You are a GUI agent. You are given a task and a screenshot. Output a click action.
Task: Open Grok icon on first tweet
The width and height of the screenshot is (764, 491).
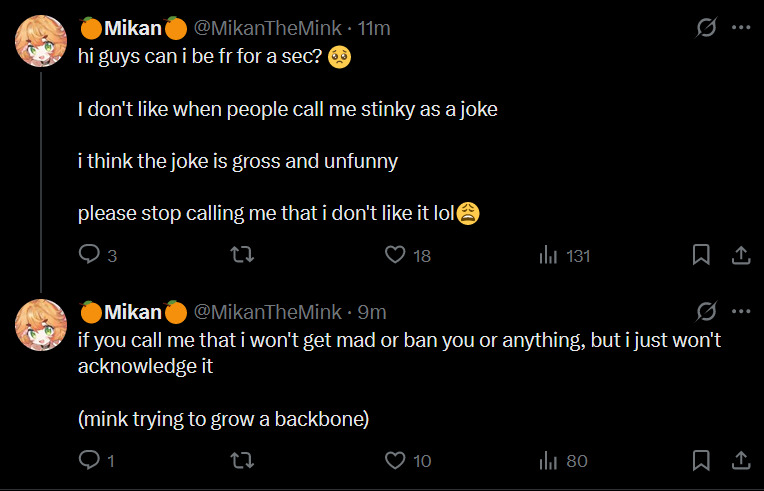706,28
